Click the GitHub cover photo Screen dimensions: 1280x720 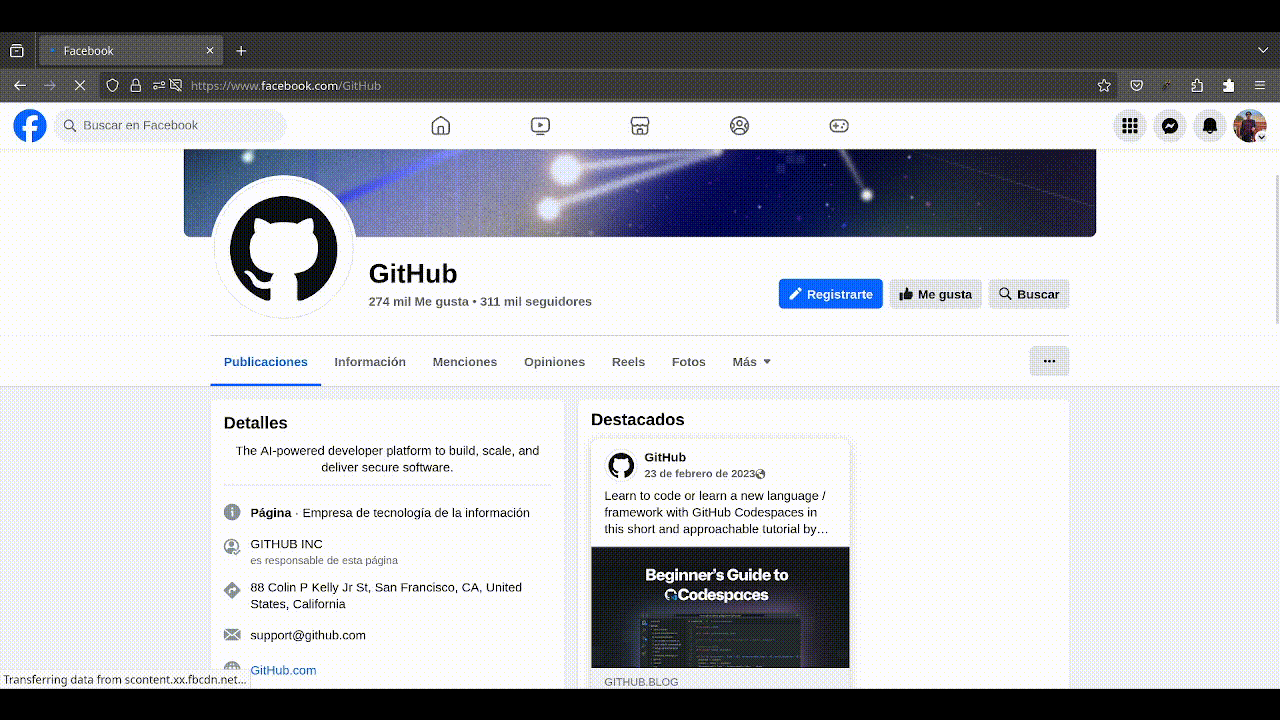click(x=640, y=193)
